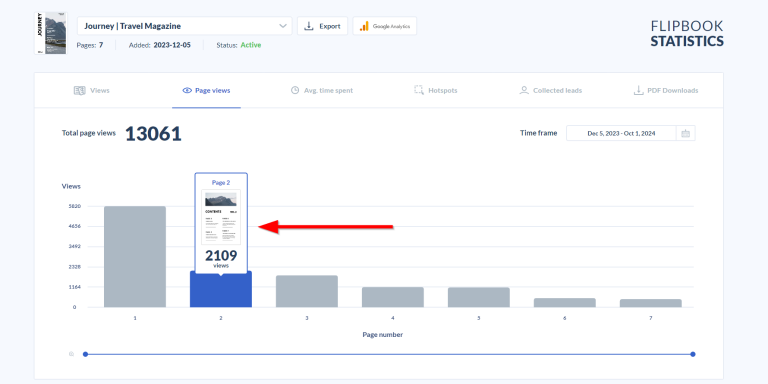Select the bar for page 7
The height and width of the screenshot is (384, 768).
tap(650, 303)
